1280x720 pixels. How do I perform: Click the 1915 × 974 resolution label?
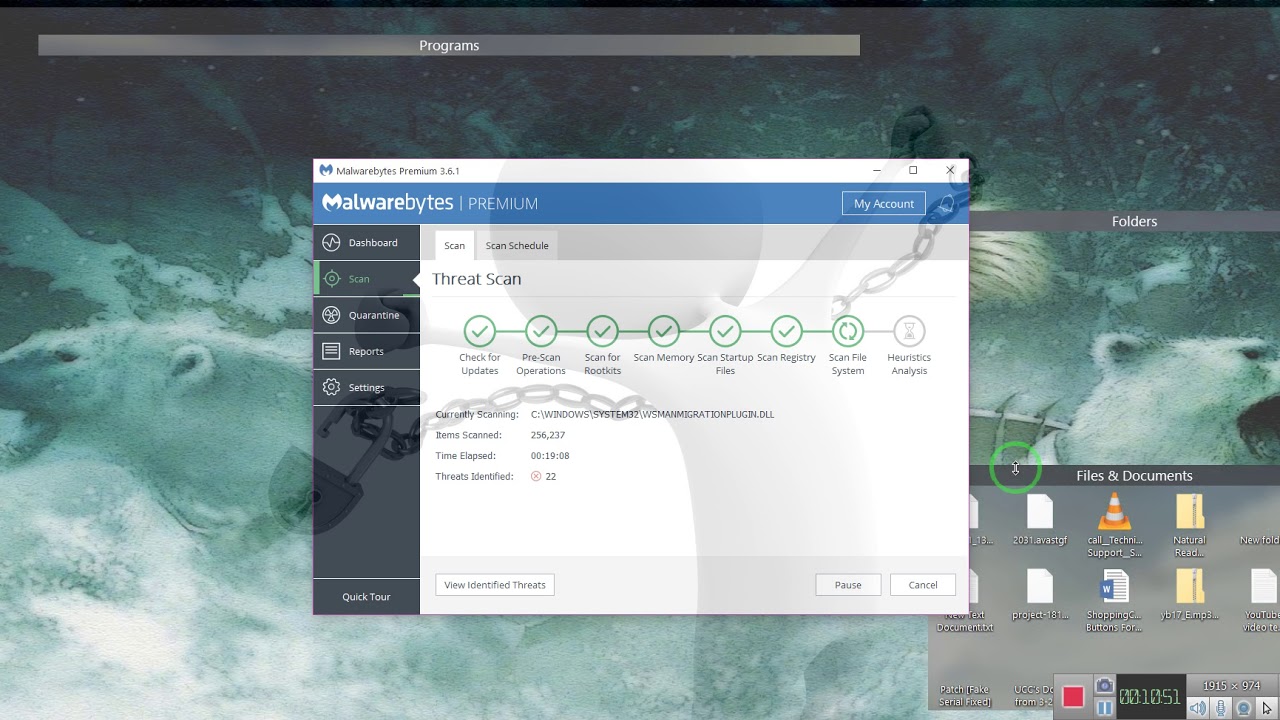point(1232,686)
